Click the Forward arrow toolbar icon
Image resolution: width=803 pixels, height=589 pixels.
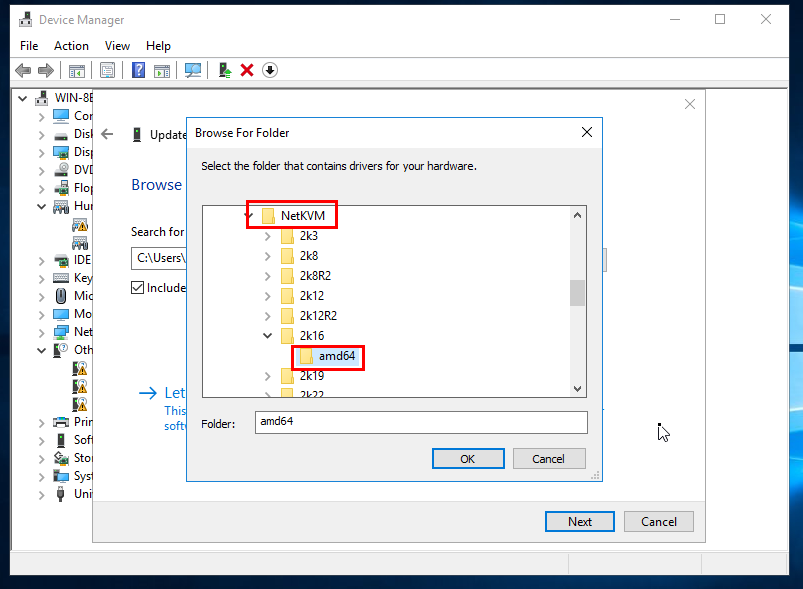coord(46,70)
